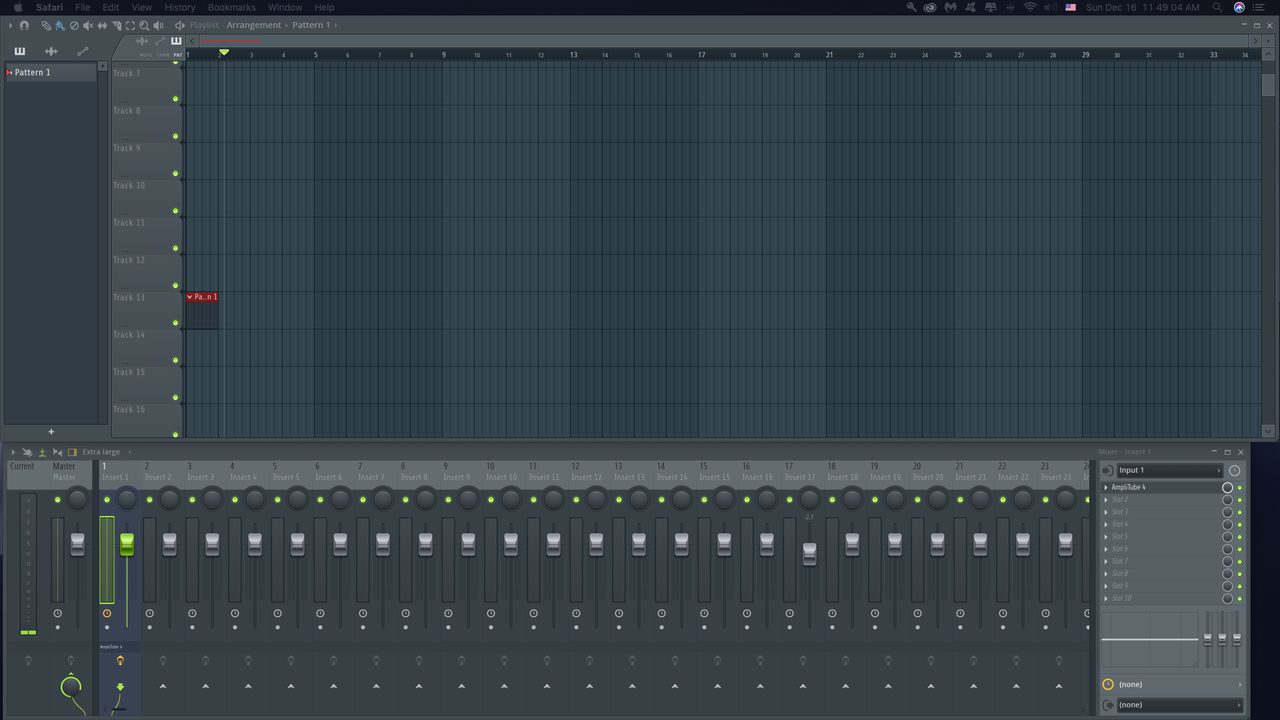
Task: Mute Insert 1 mixer track
Action: [107, 499]
